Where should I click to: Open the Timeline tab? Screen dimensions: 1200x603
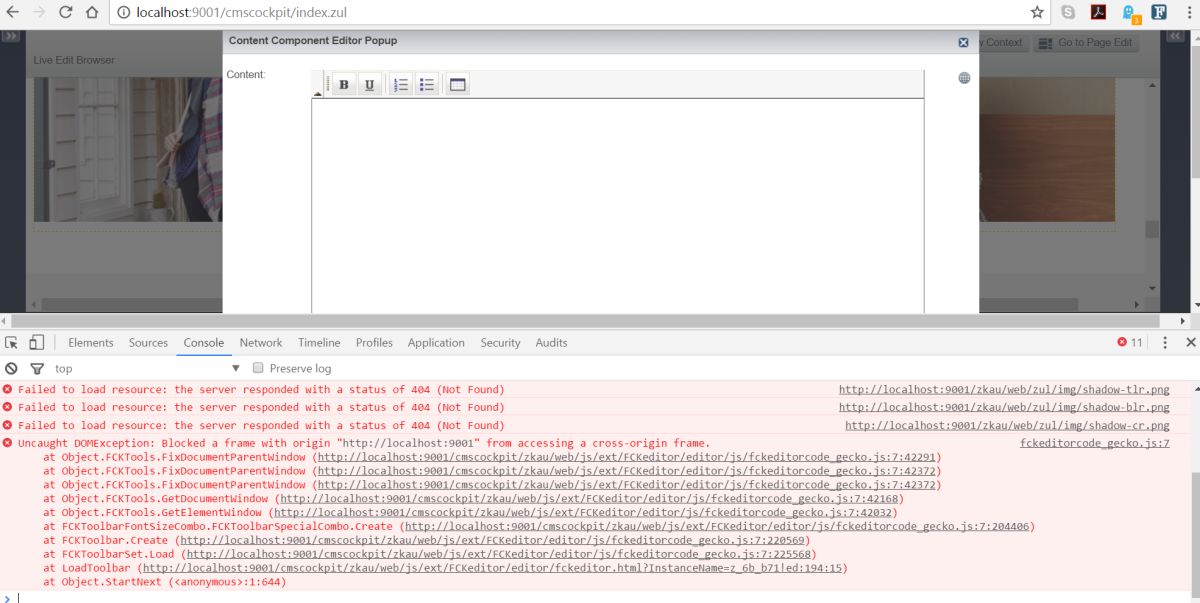click(x=319, y=342)
